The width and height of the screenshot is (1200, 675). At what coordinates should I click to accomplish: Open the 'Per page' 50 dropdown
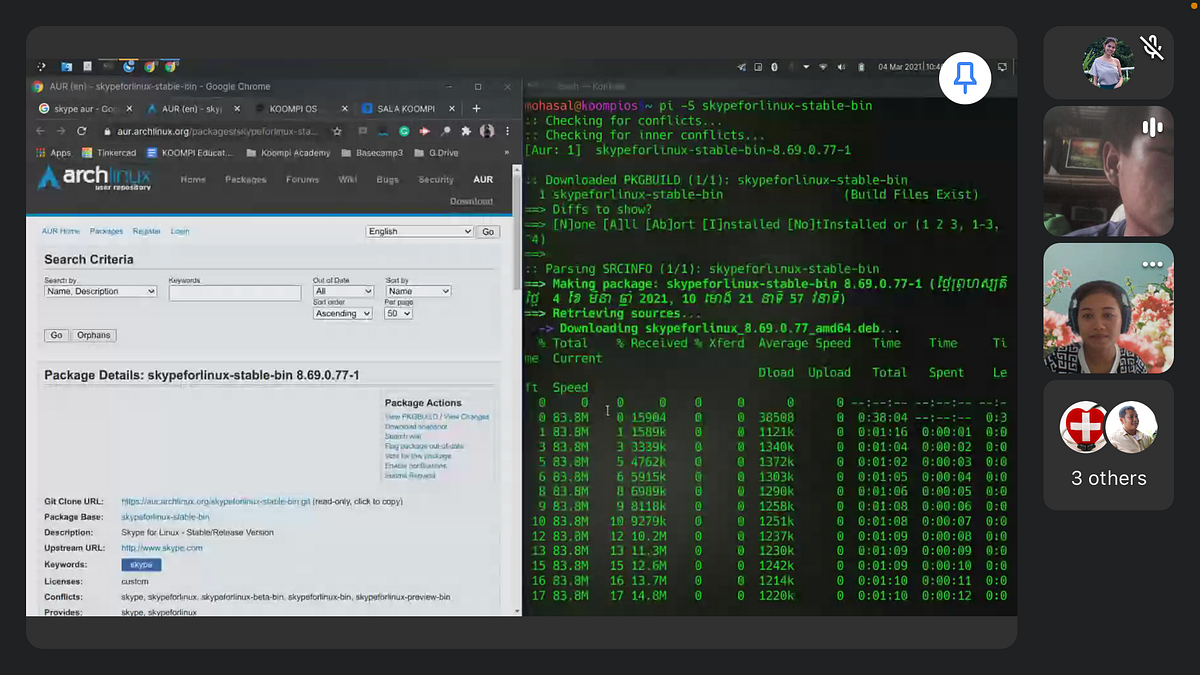click(x=398, y=313)
